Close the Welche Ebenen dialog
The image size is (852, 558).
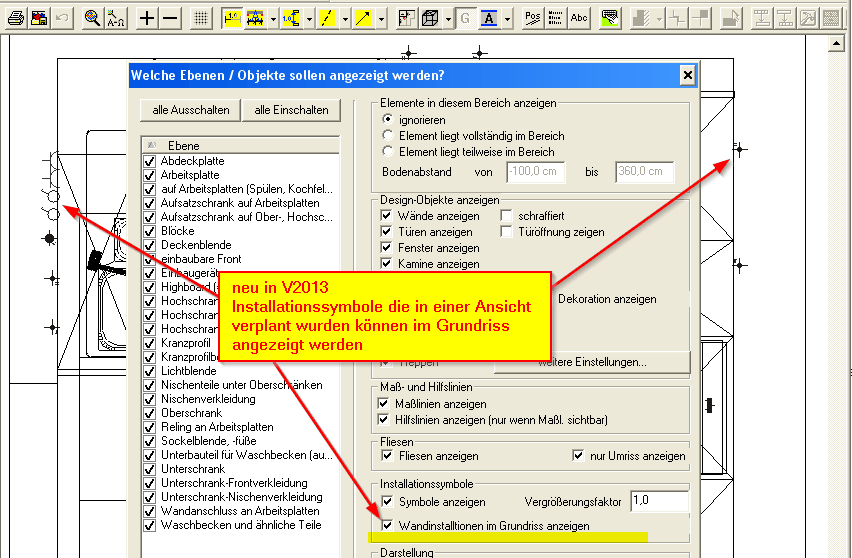point(687,75)
